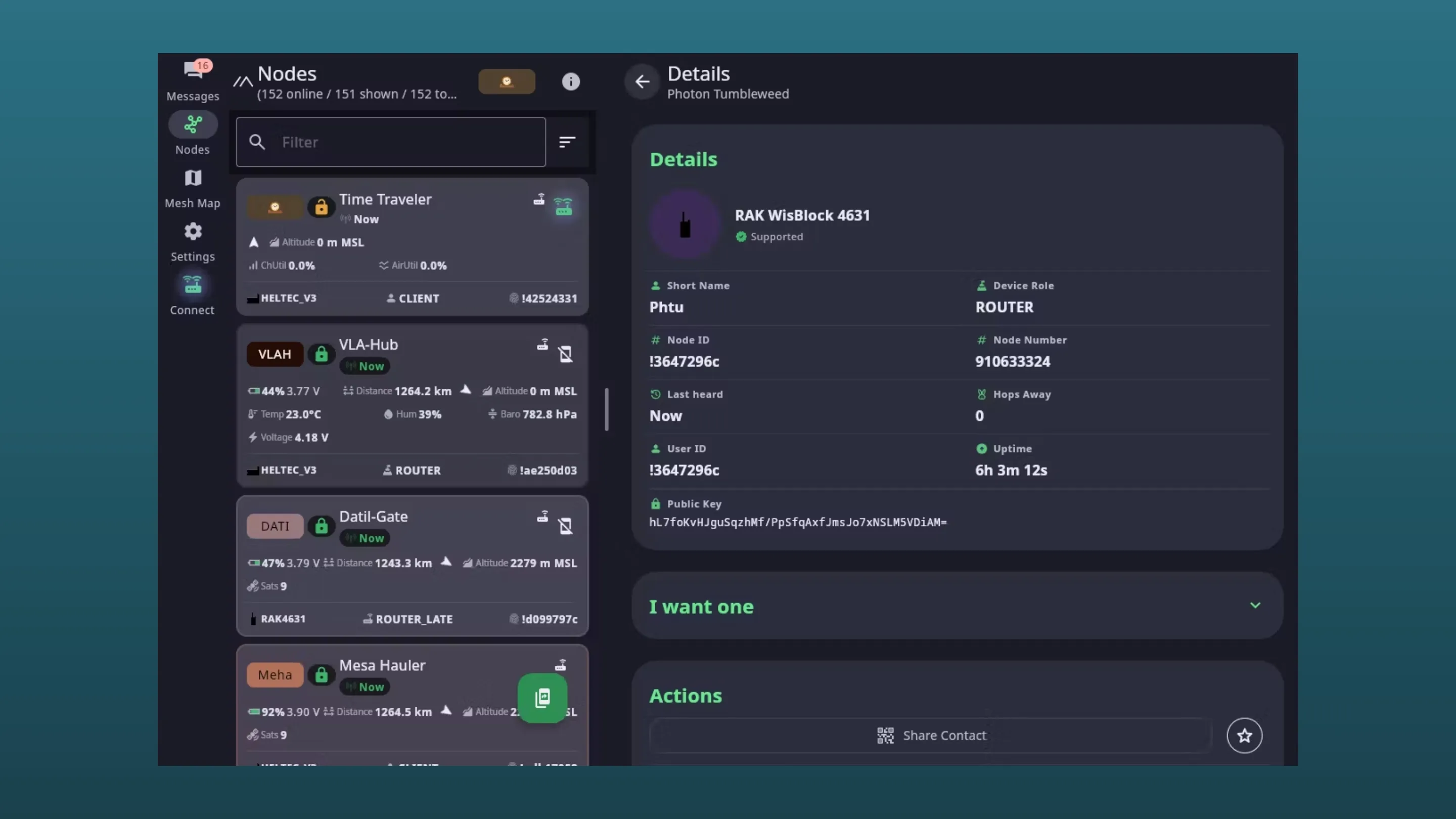Image resolution: width=1456 pixels, height=819 pixels.
Task: Click the RAK WisBlock 4631 device image
Action: pos(685,224)
